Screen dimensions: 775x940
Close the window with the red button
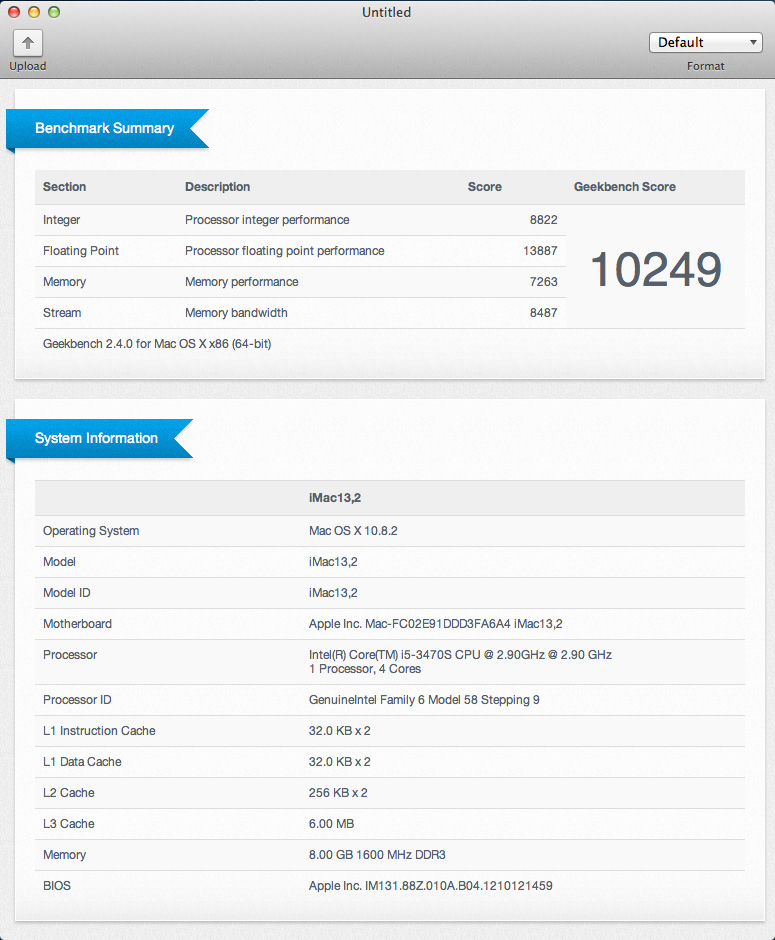(x=14, y=12)
